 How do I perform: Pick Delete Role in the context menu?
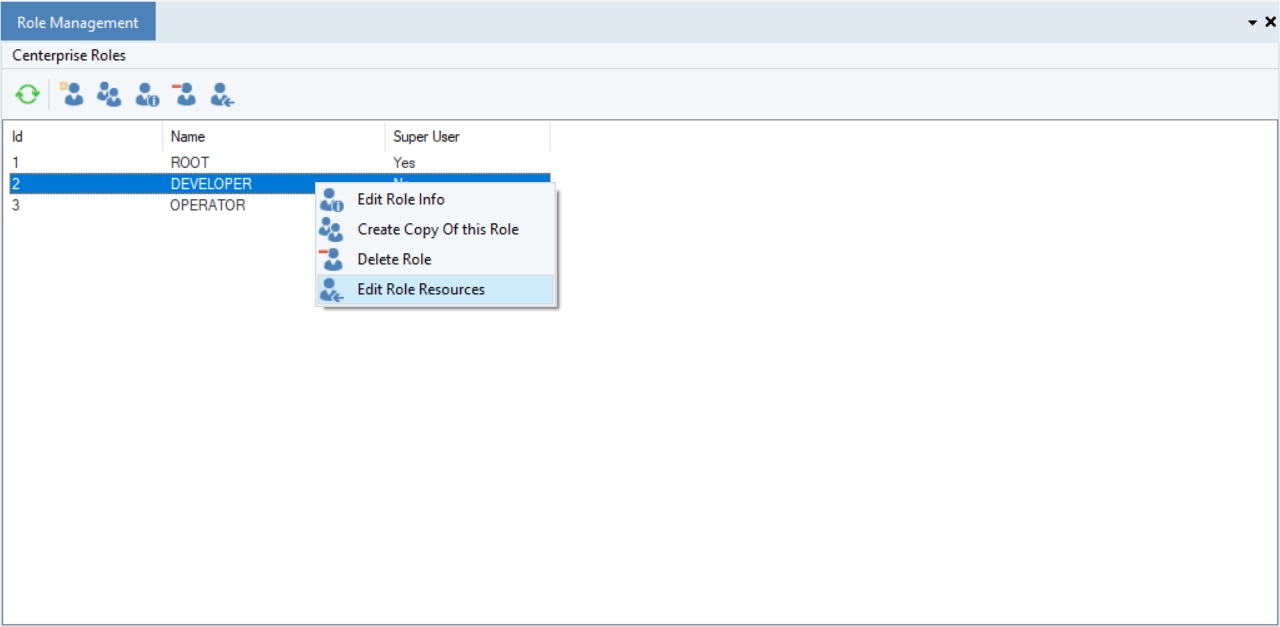click(394, 260)
